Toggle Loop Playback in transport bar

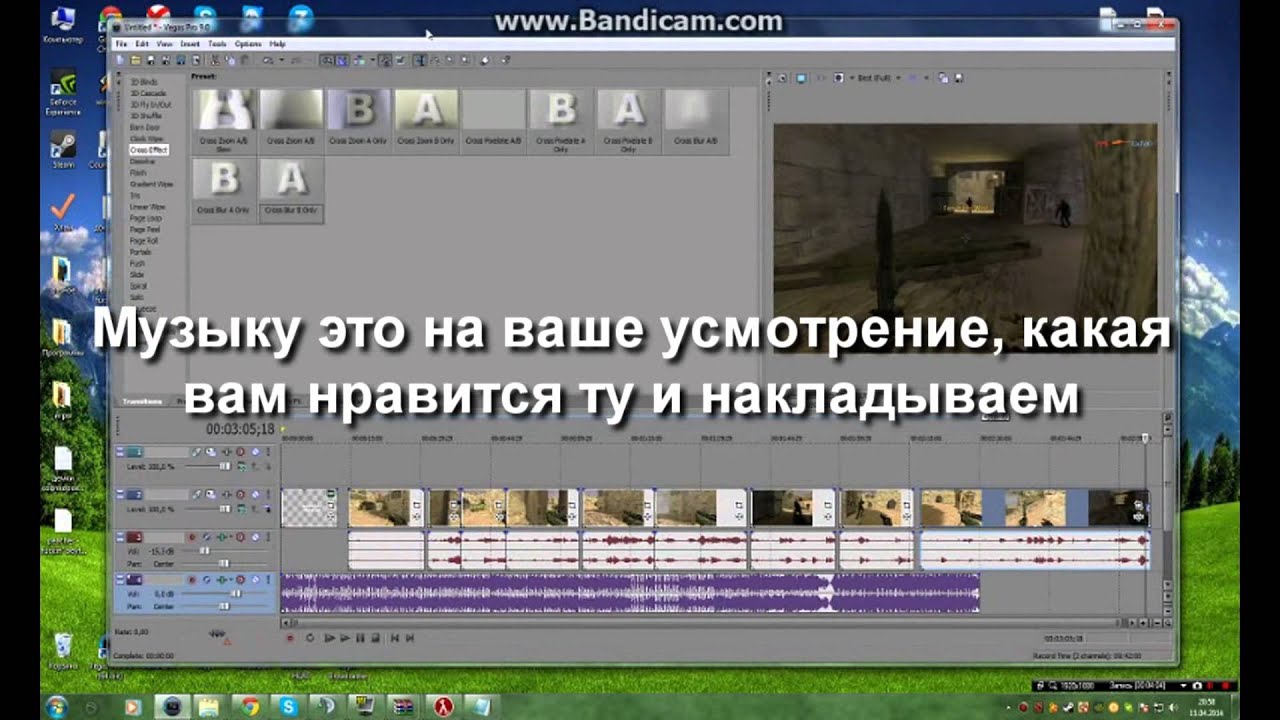[x=310, y=638]
